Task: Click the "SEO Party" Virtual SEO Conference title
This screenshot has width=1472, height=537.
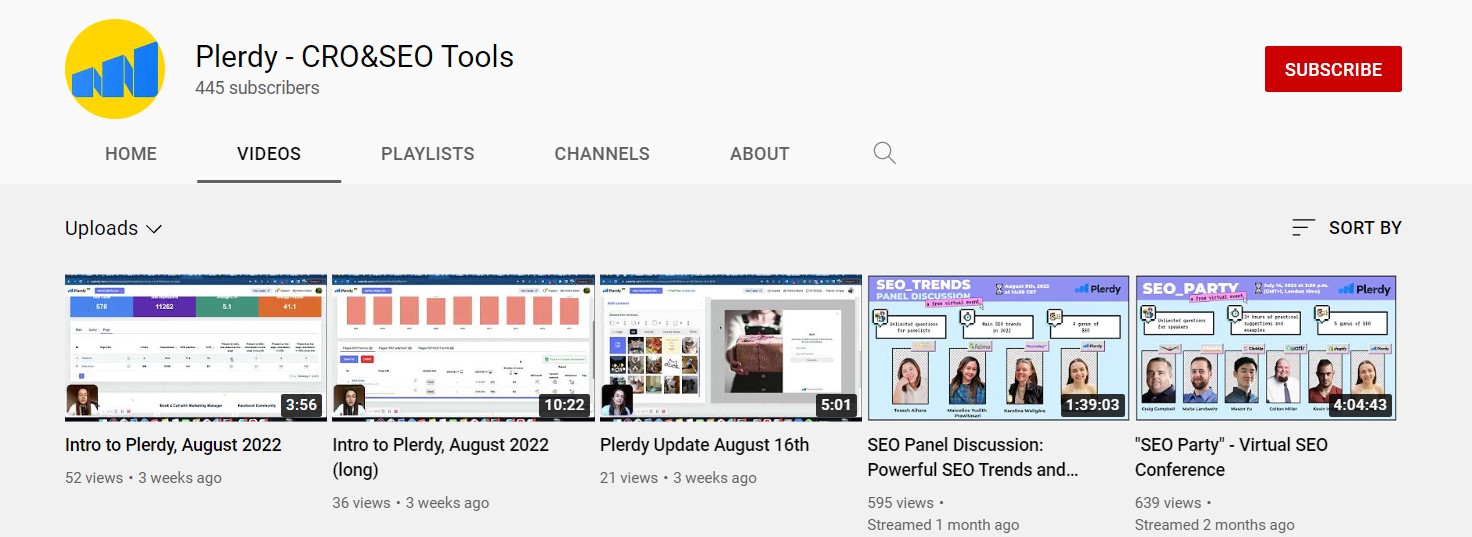Action: 1231,457
